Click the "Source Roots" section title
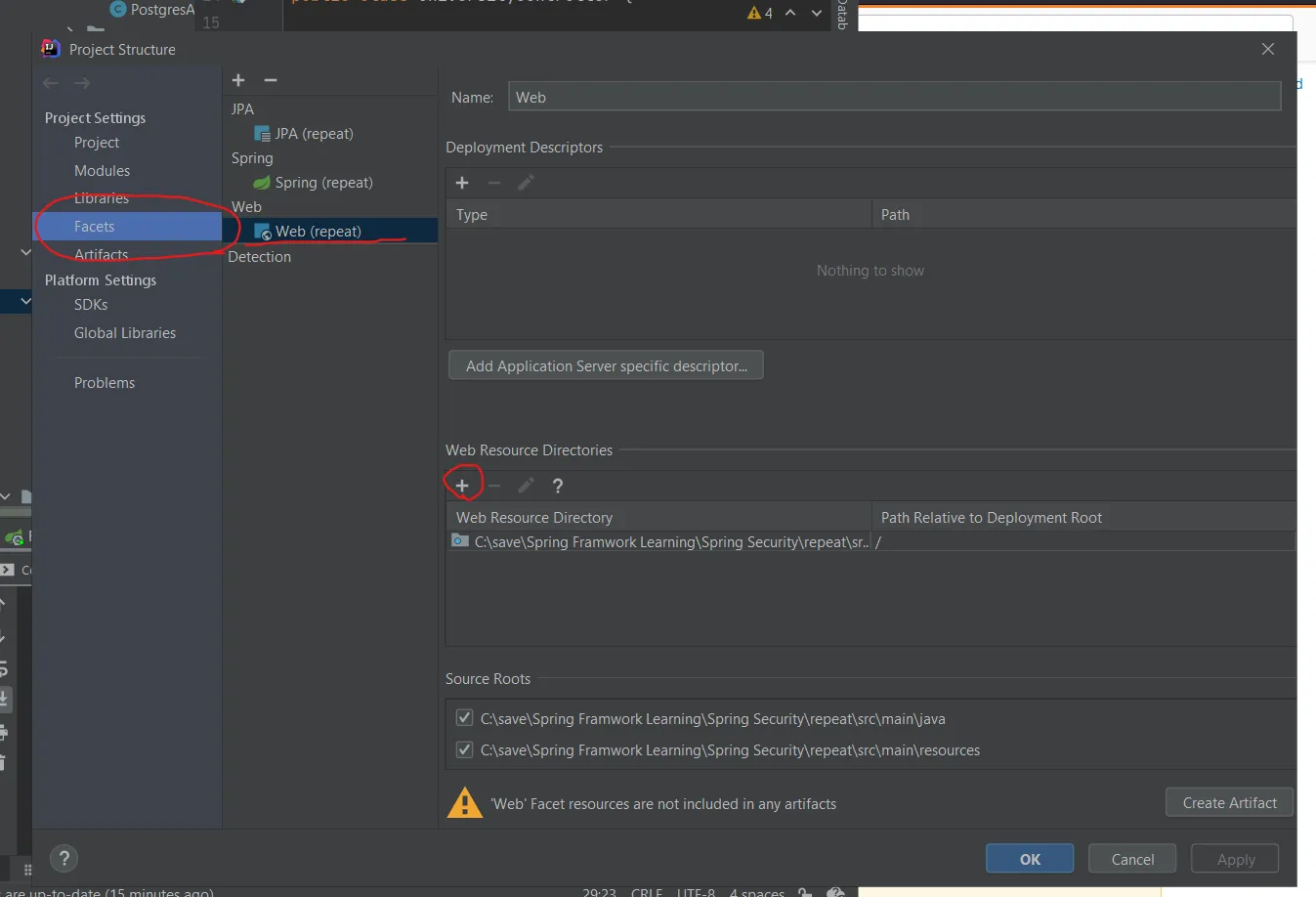Viewport: 1316px width, 897px height. point(488,679)
